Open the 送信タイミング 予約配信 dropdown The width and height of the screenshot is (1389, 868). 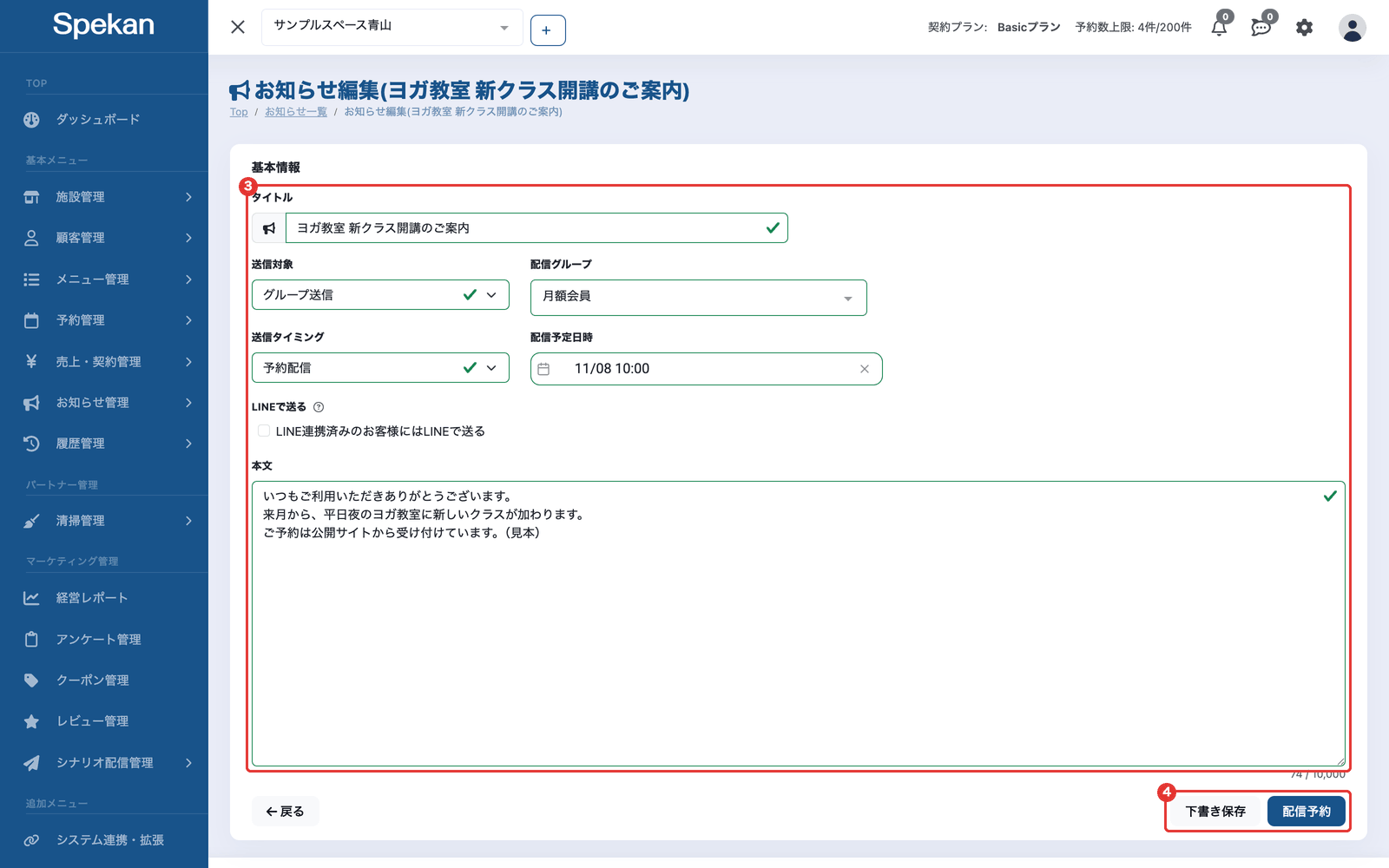point(380,368)
